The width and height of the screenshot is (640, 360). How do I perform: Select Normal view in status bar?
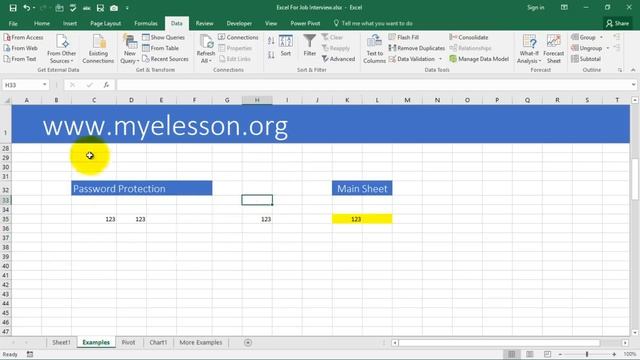click(511, 354)
